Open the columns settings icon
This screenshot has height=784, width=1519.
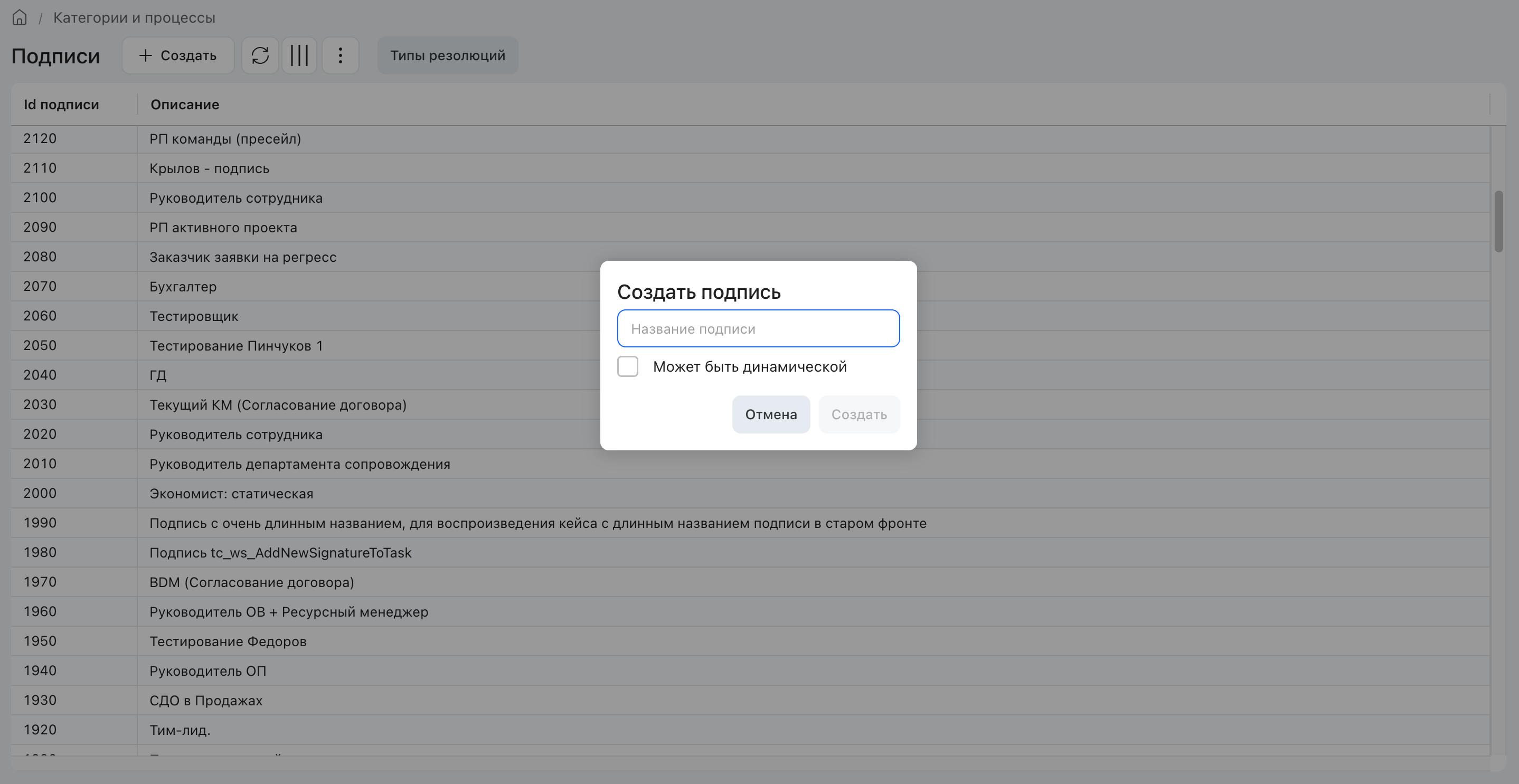click(299, 55)
